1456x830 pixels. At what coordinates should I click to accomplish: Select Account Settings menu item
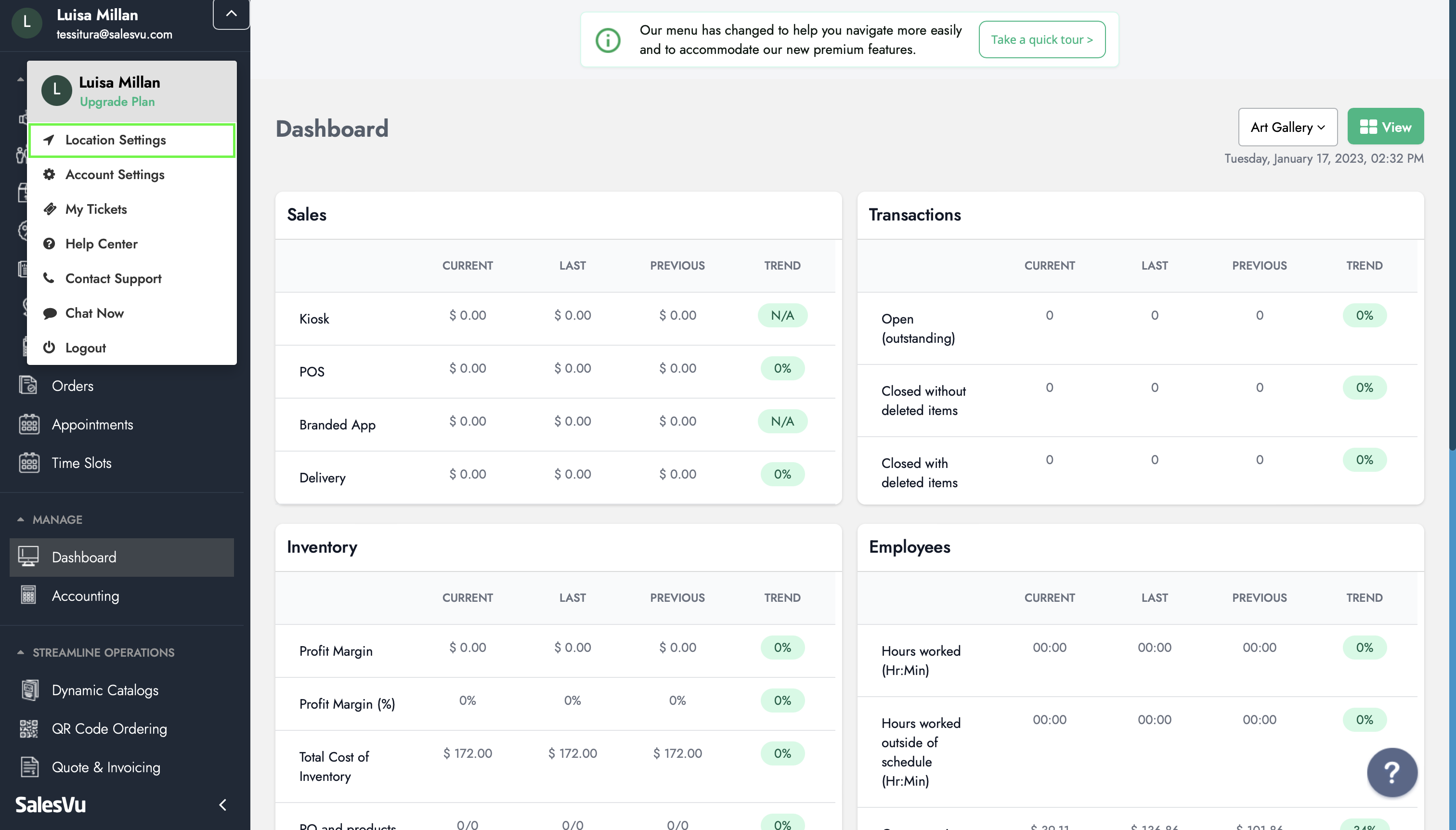coord(115,174)
